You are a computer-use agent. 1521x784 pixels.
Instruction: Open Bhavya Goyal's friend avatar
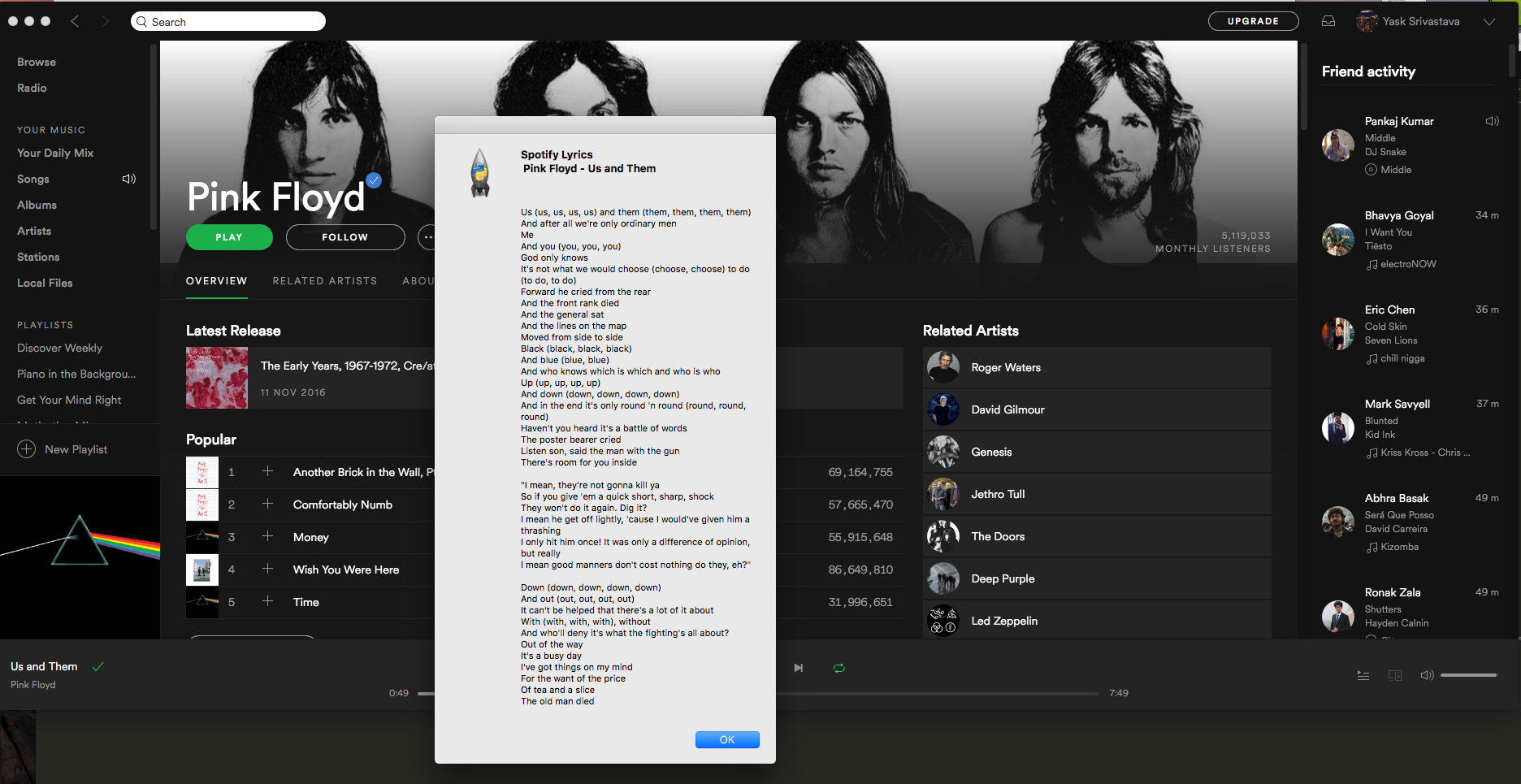pos(1338,240)
